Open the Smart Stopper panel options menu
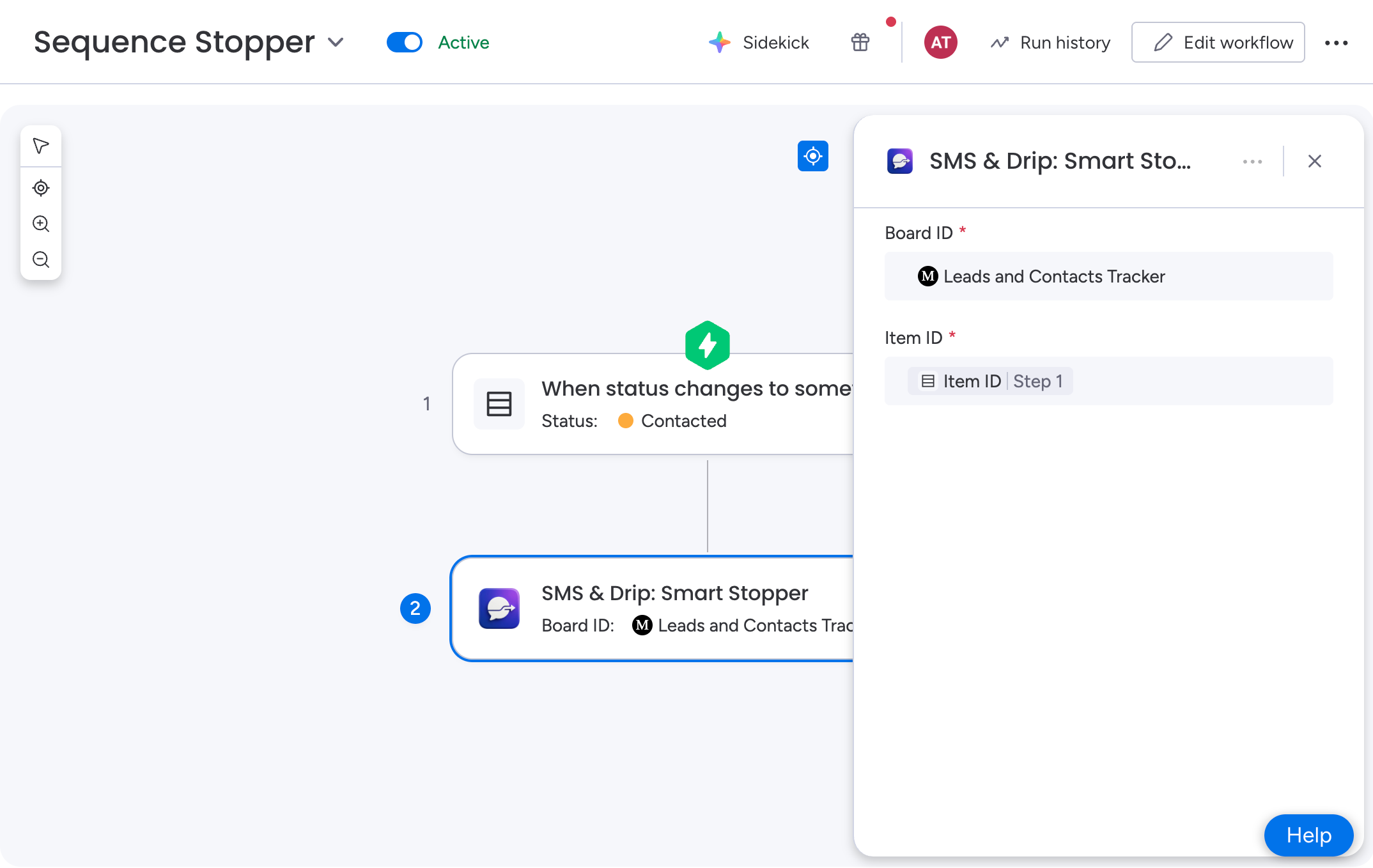Image resolution: width=1373 pixels, height=868 pixels. [x=1252, y=161]
